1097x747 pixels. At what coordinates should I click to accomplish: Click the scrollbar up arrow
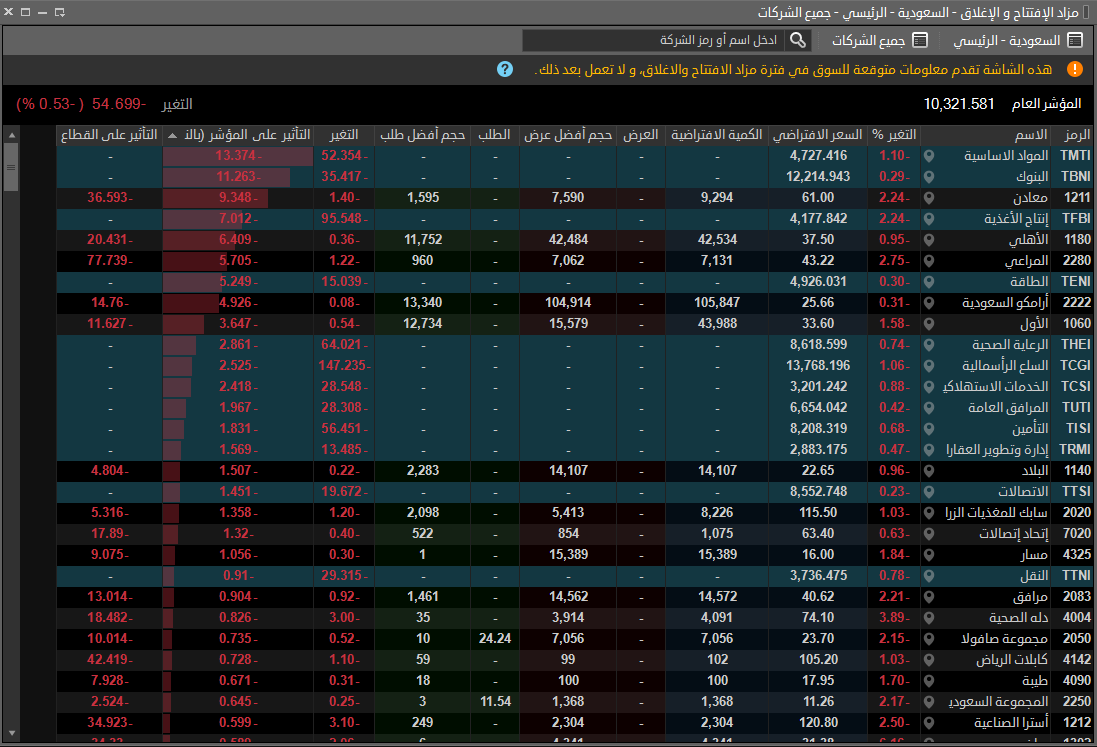tap(11, 135)
